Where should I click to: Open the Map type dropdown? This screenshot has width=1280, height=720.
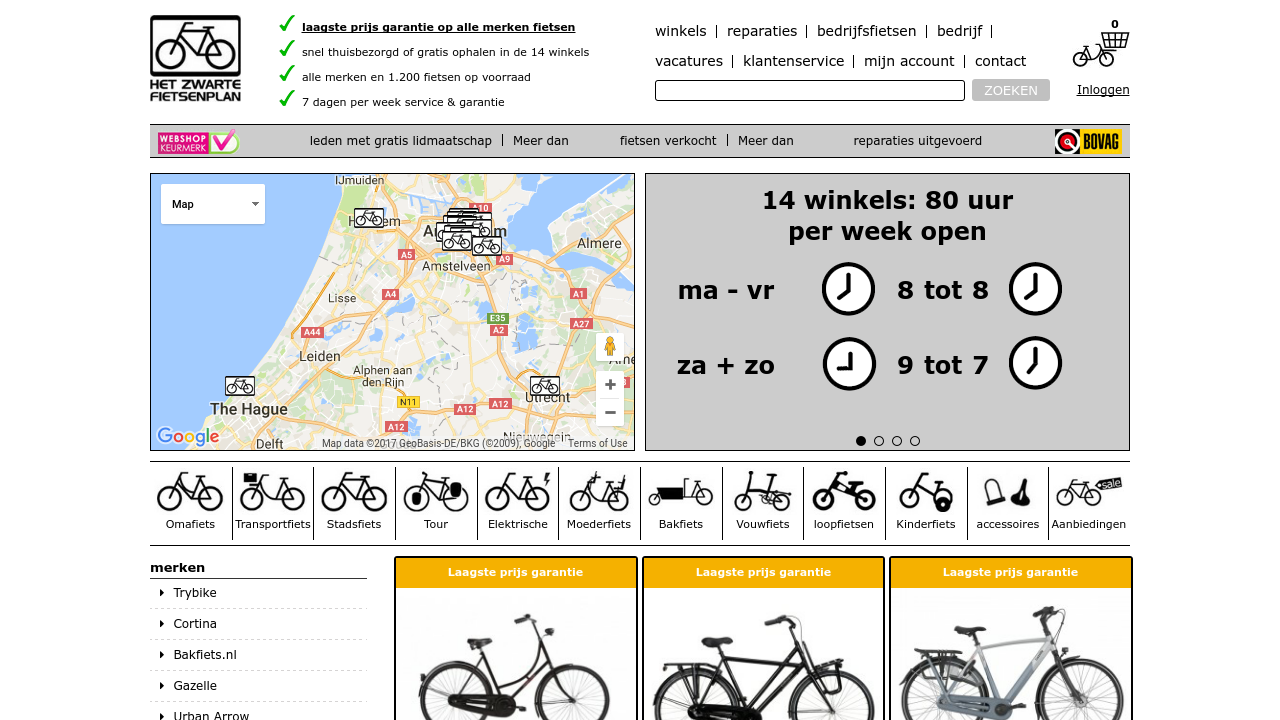click(x=212, y=204)
